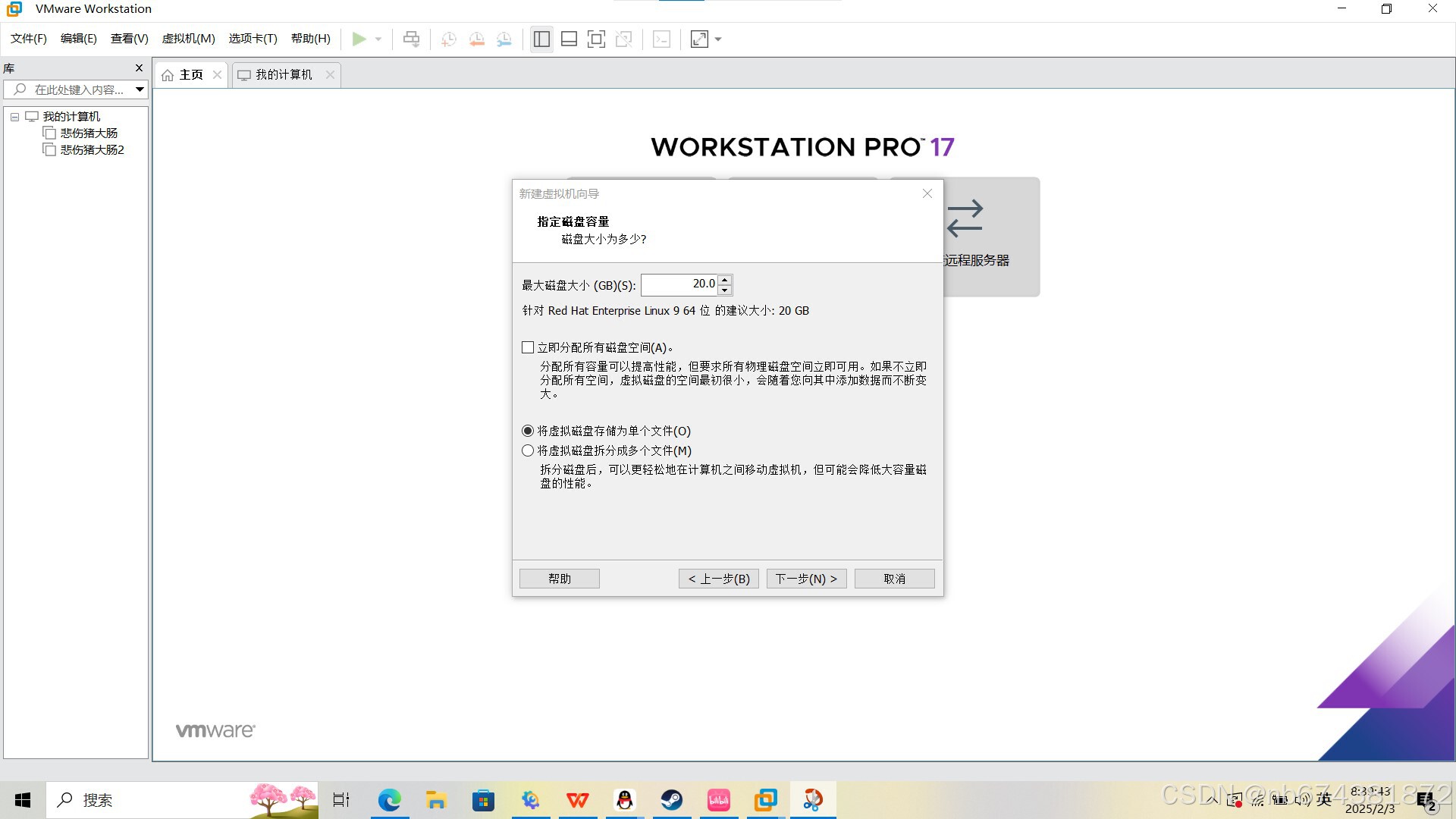This screenshot has width=1456, height=819.
Task: Open the power options dropdown arrow
Action: [x=378, y=39]
